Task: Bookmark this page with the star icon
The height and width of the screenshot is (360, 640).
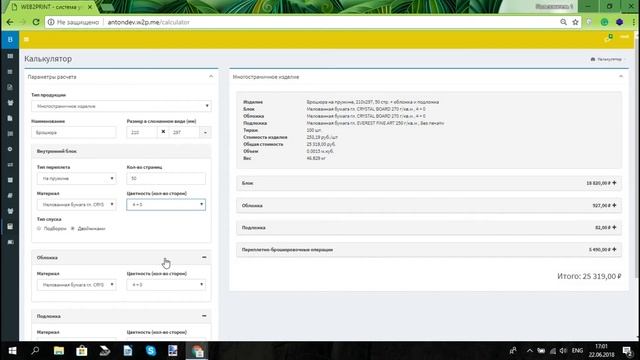Action: (x=576, y=22)
